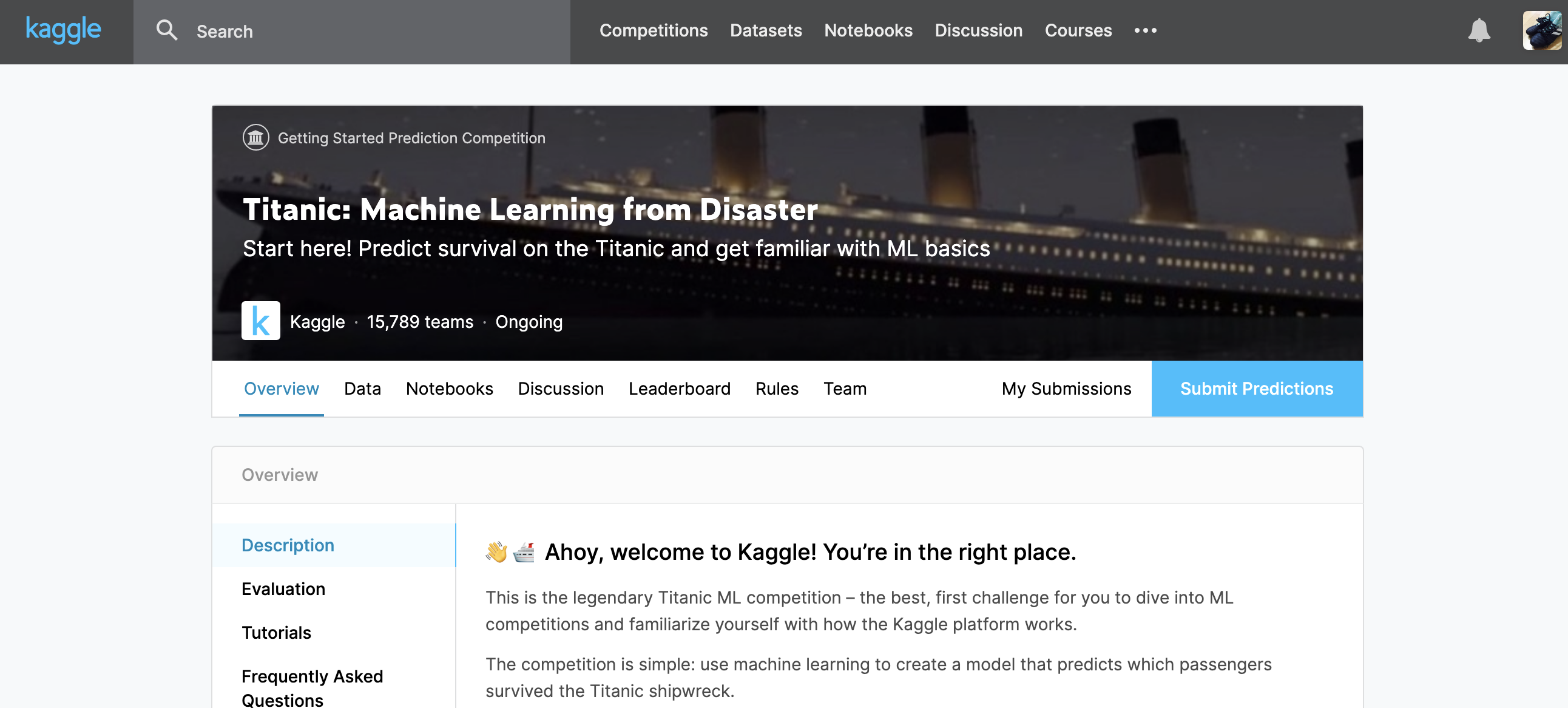Switch to the Data tab
Viewport: 1568px width, 708px height.
(x=362, y=388)
